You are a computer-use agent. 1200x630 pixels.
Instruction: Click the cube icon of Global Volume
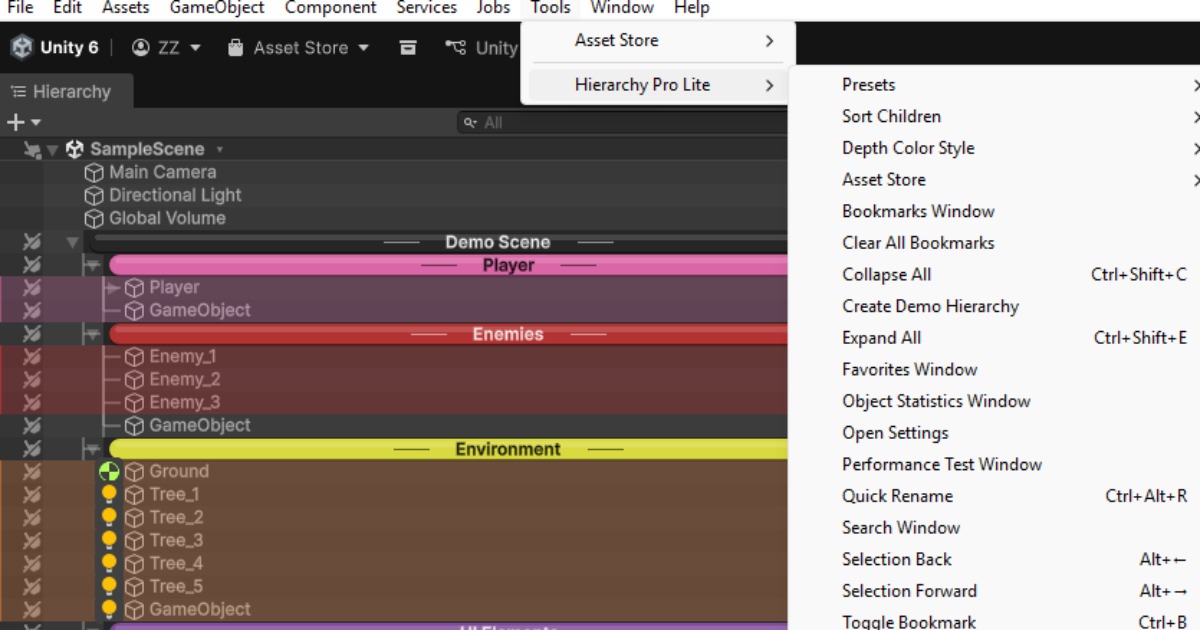click(x=94, y=218)
